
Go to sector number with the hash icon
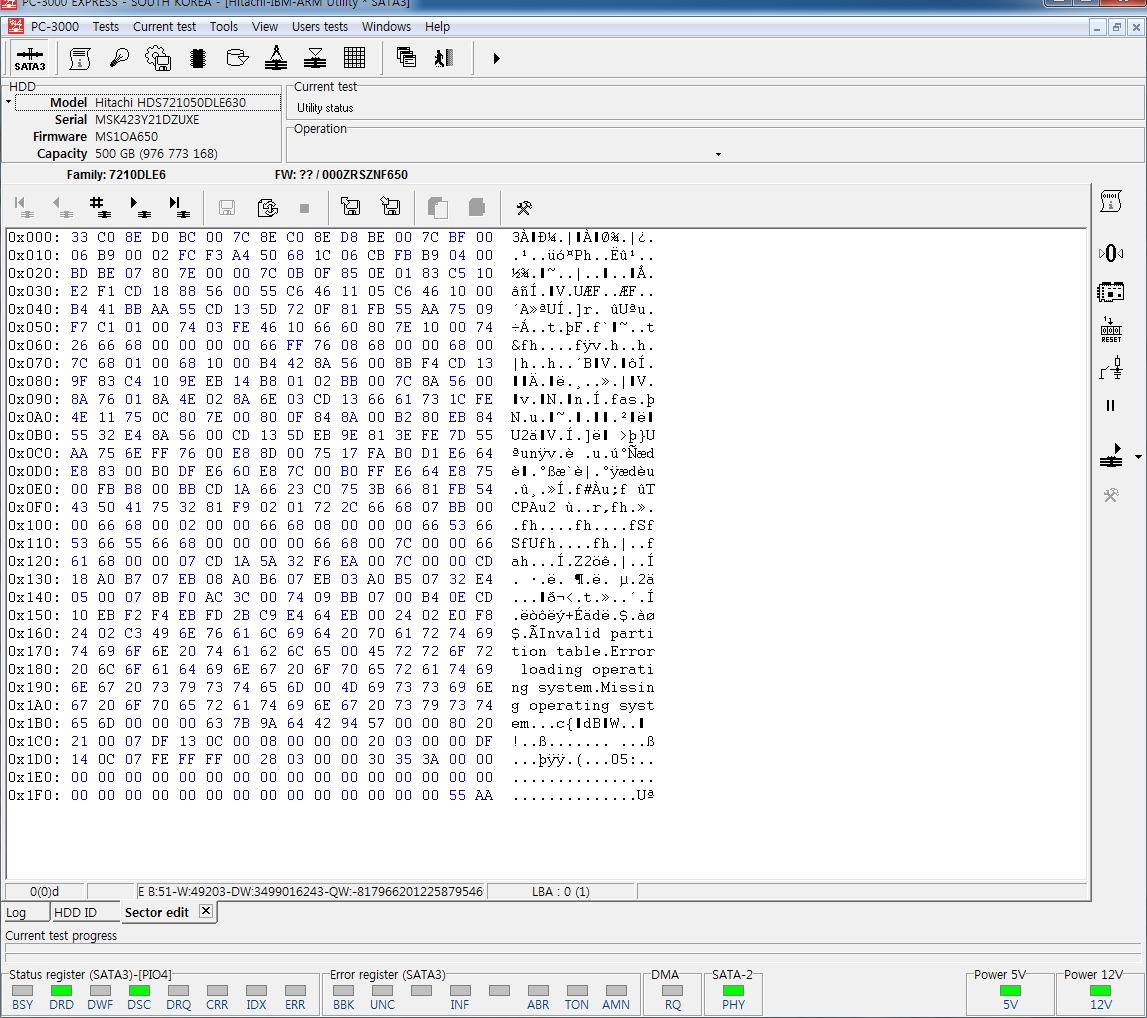tap(99, 207)
